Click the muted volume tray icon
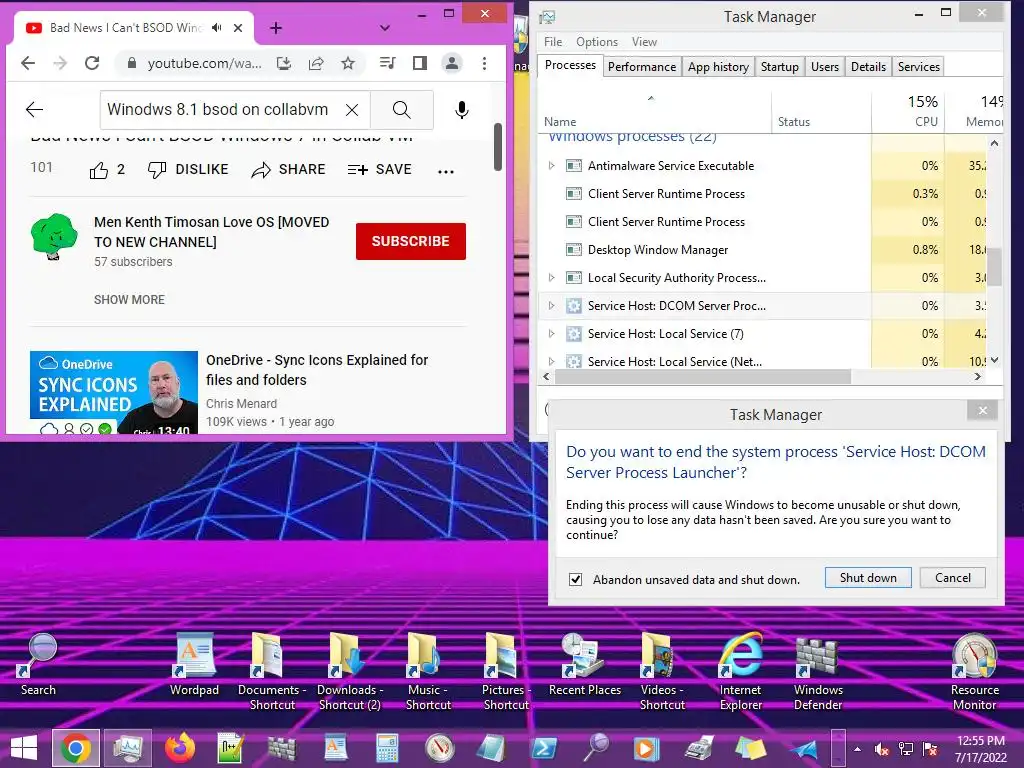 coord(882,749)
